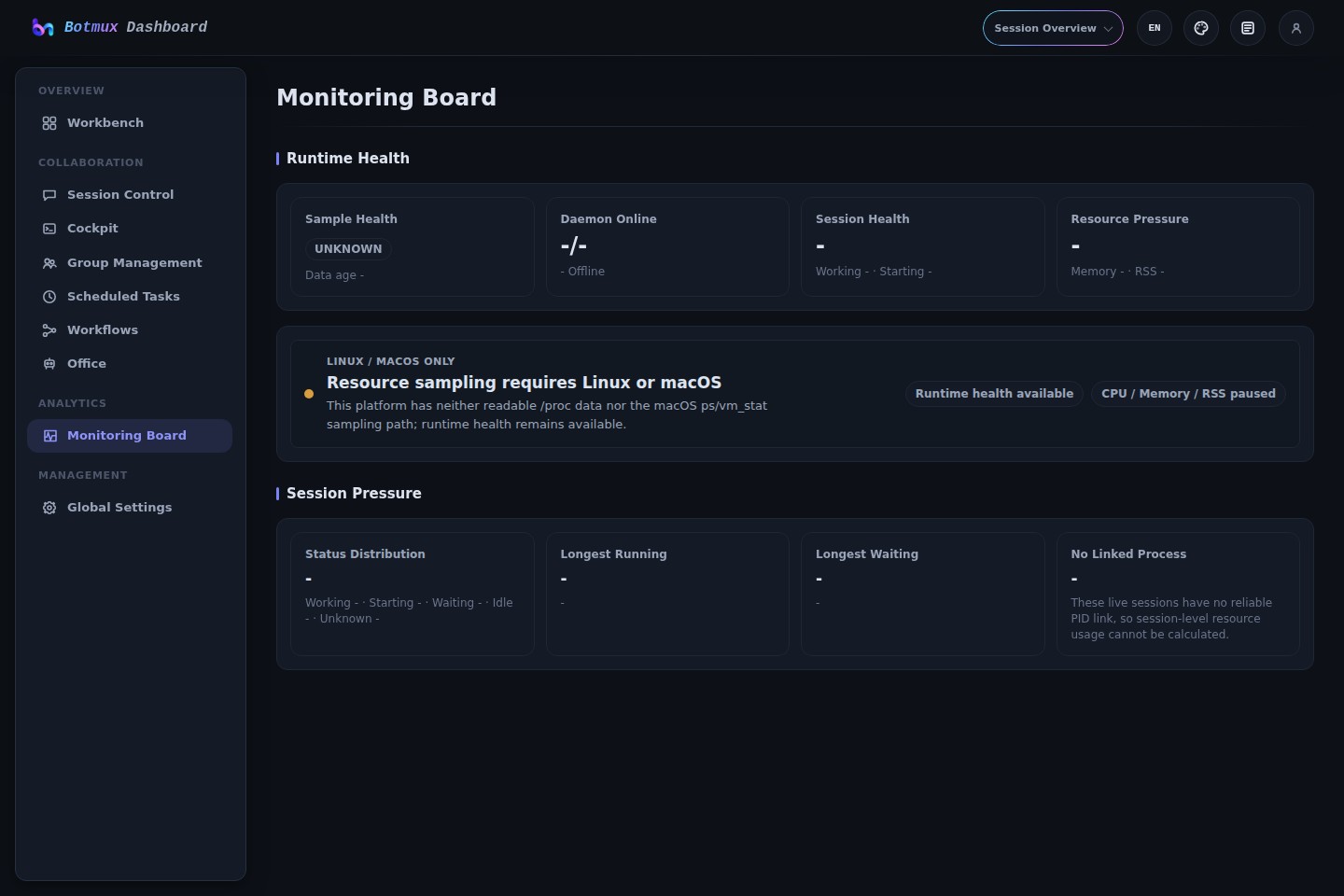Click the Session Health card title

point(862,219)
